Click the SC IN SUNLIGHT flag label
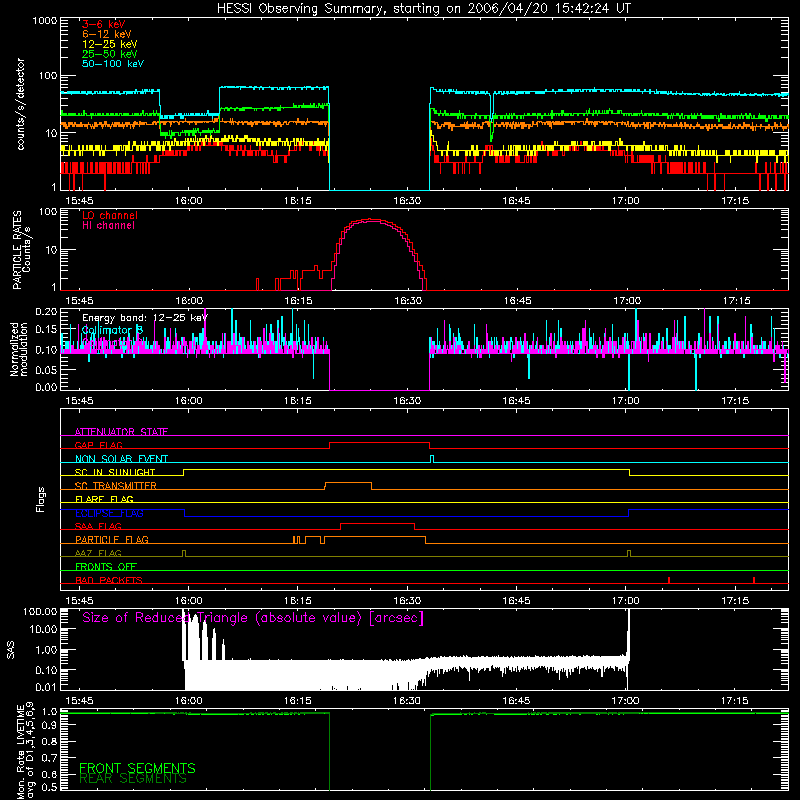 point(115,472)
